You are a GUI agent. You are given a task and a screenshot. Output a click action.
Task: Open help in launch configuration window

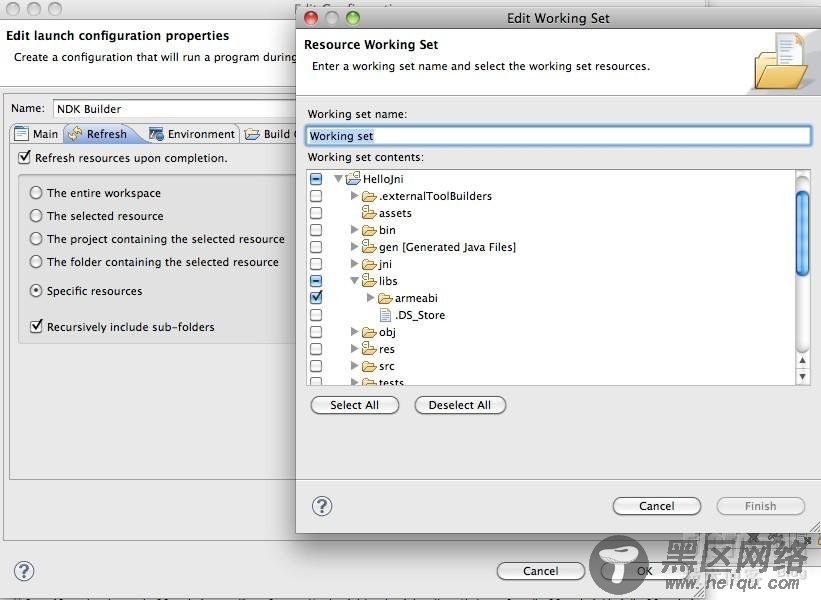click(24, 571)
